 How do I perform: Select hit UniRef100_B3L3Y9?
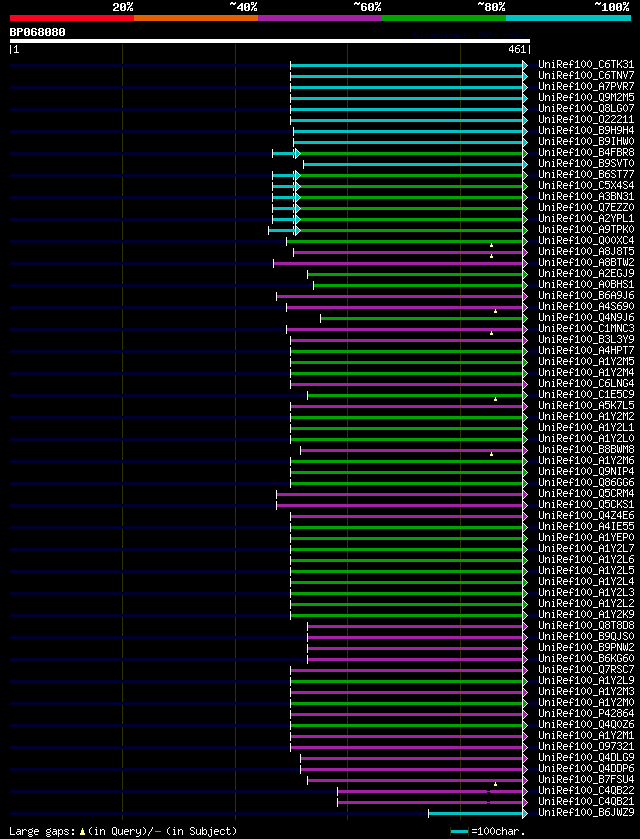[586, 340]
